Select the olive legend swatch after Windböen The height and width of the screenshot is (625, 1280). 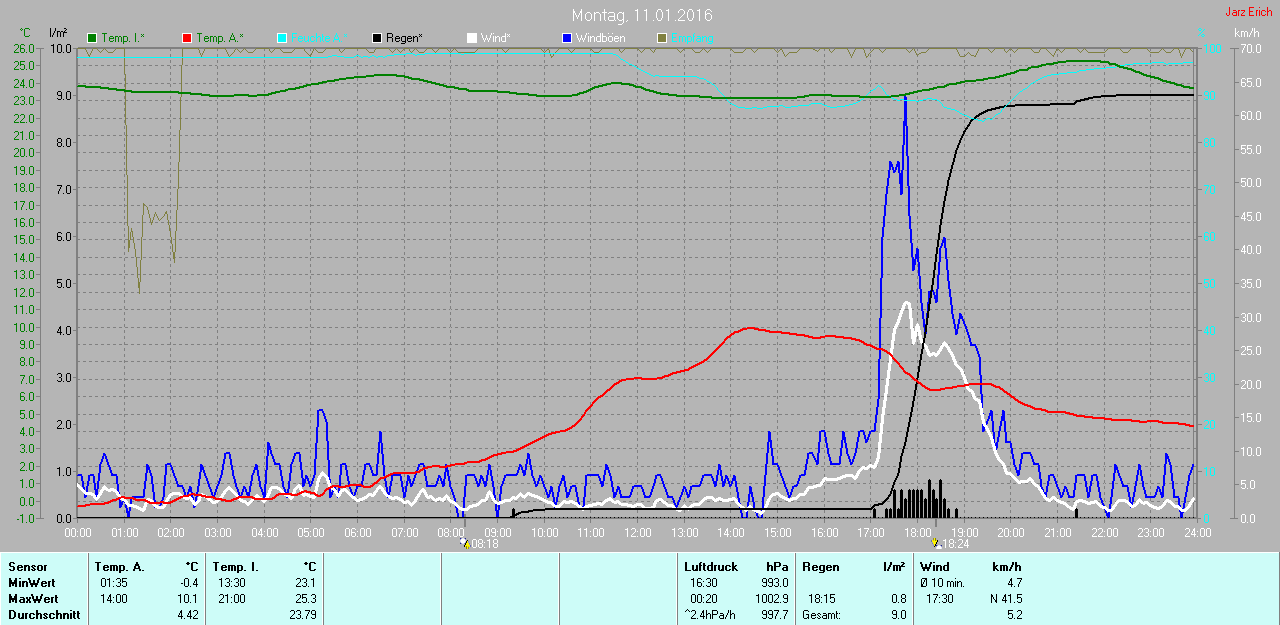[x=662, y=38]
